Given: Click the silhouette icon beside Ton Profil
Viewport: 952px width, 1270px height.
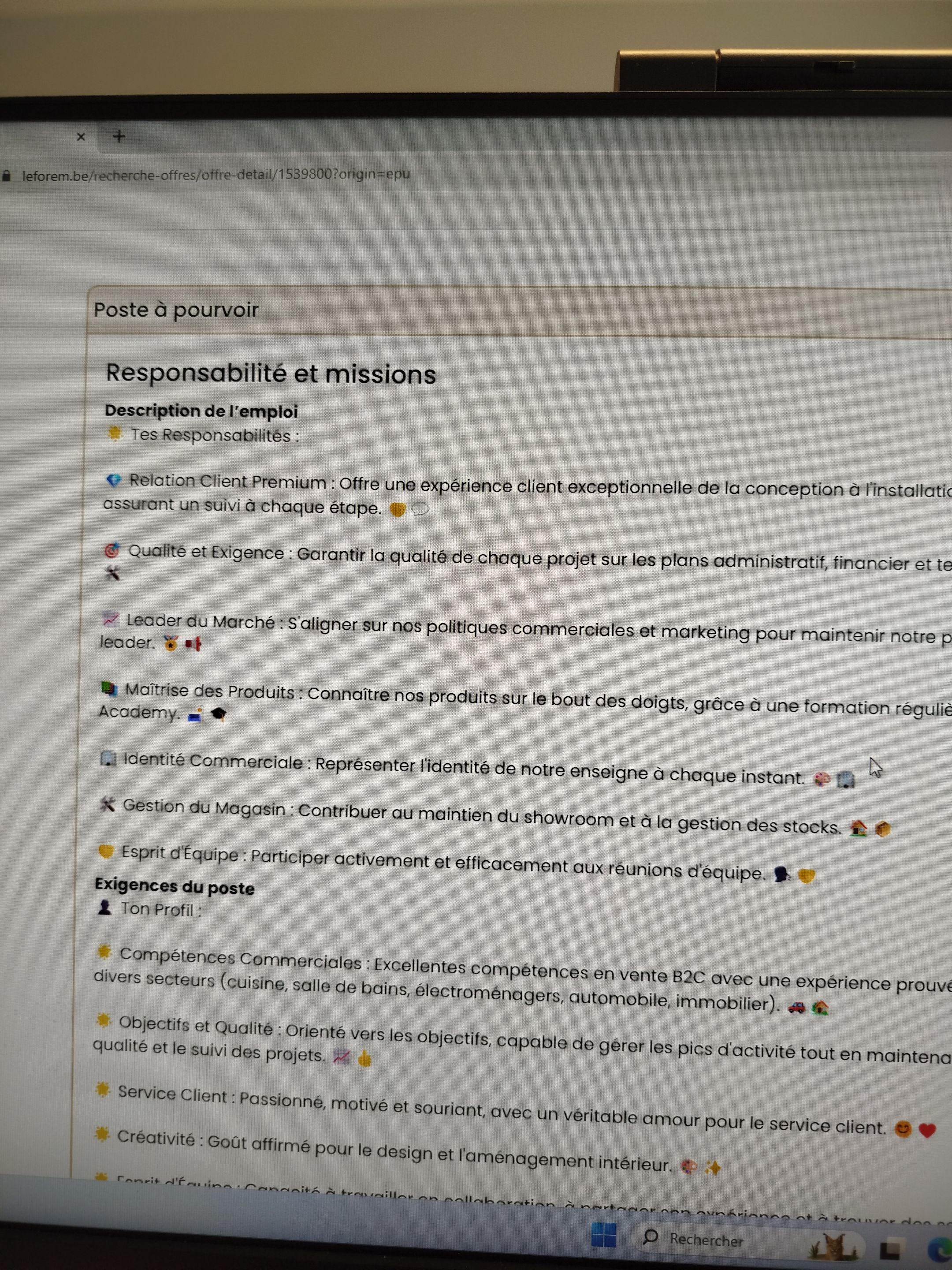Looking at the screenshot, I should (x=104, y=908).
